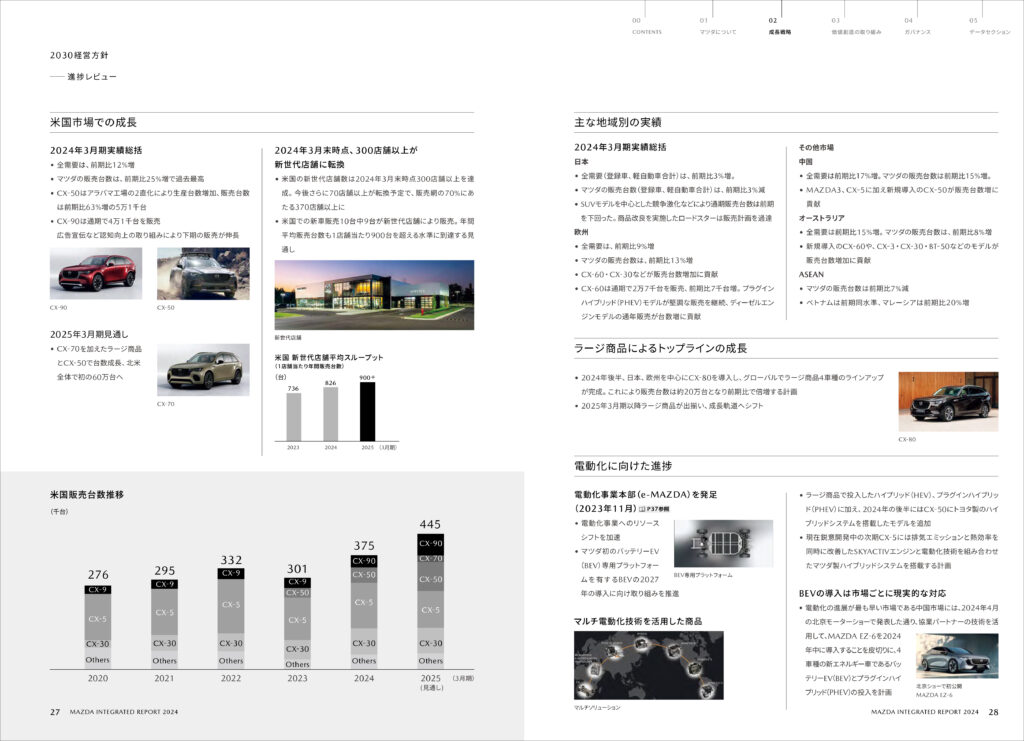1024x741 pixels.
Task: Click the マルチソリューション world map image
Action: click(x=648, y=665)
